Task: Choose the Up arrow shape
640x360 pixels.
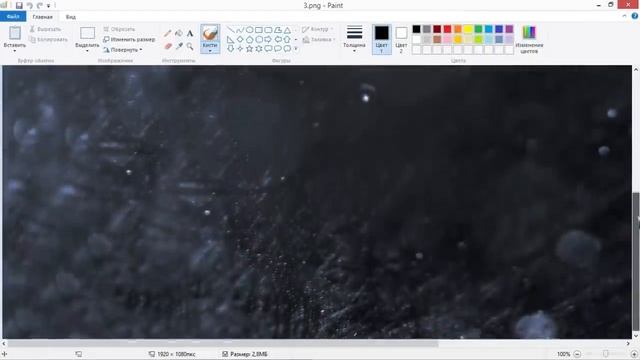Action: (287, 40)
